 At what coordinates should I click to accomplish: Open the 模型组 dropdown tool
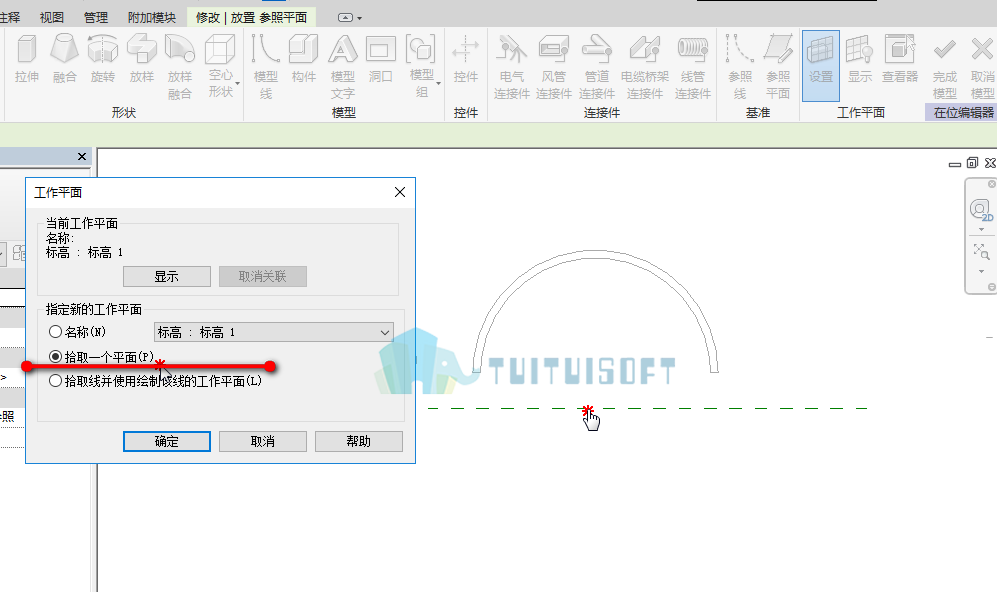click(x=422, y=67)
